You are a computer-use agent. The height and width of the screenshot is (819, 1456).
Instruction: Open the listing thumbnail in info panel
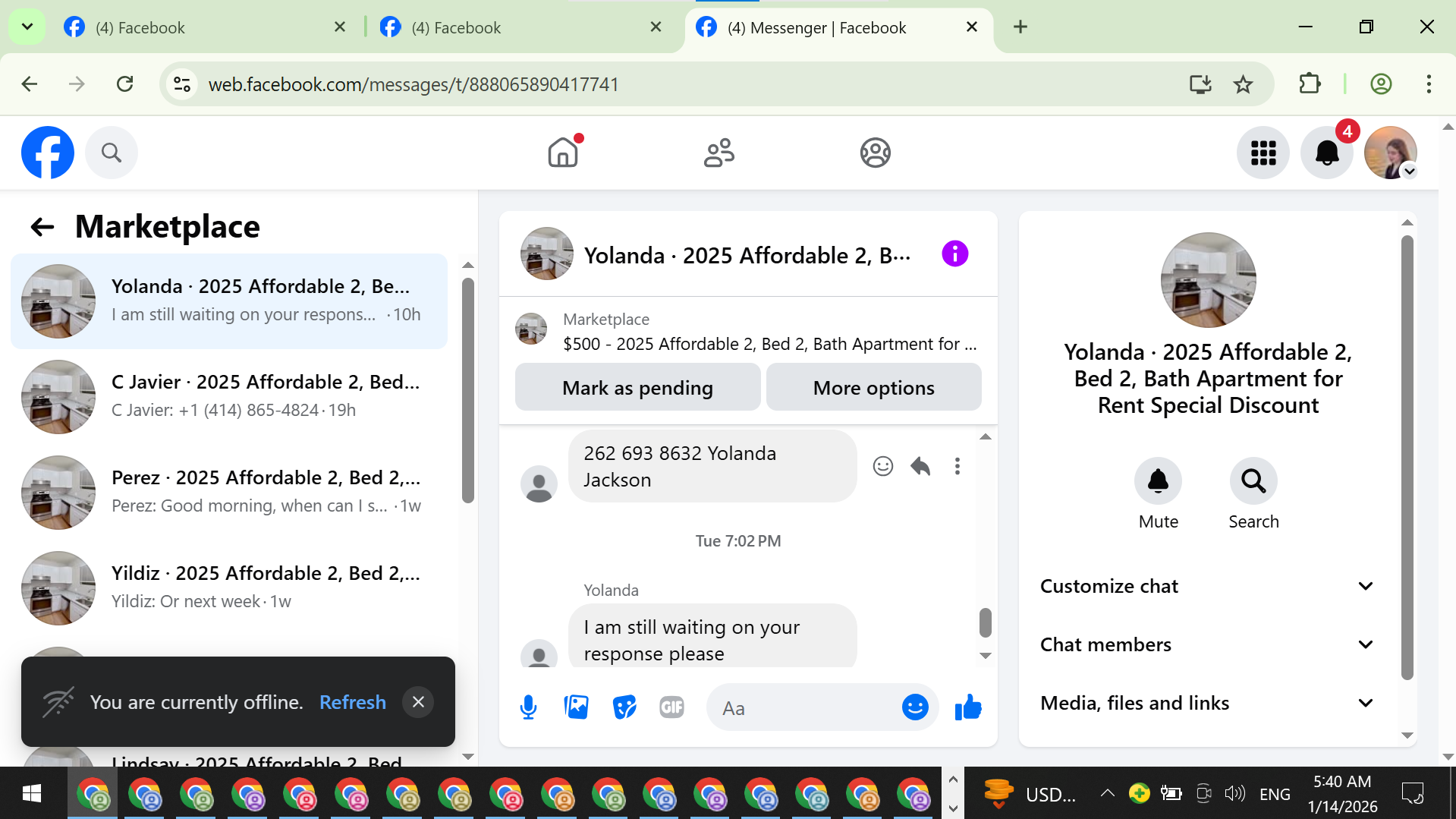pyautogui.click(x=1209, y=279)
